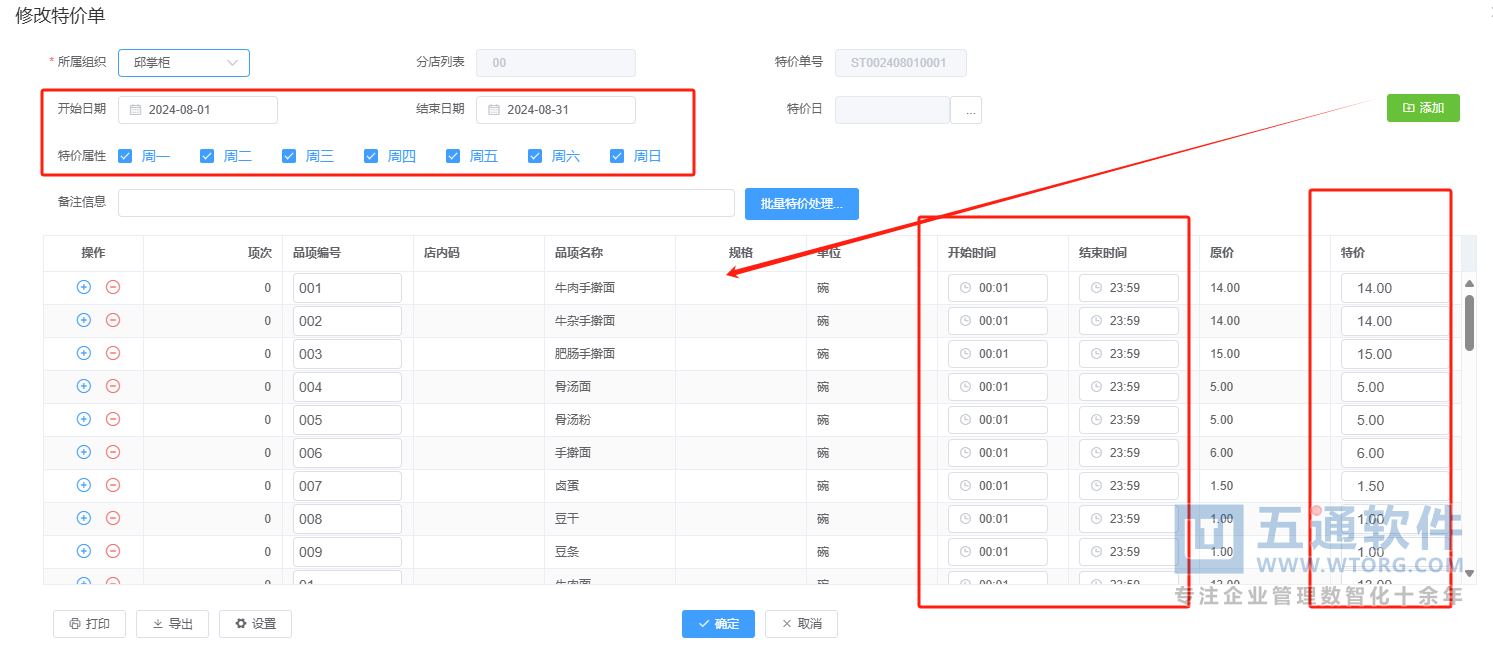Confirm with the blue 确定 button

click(x=718, y=624)
